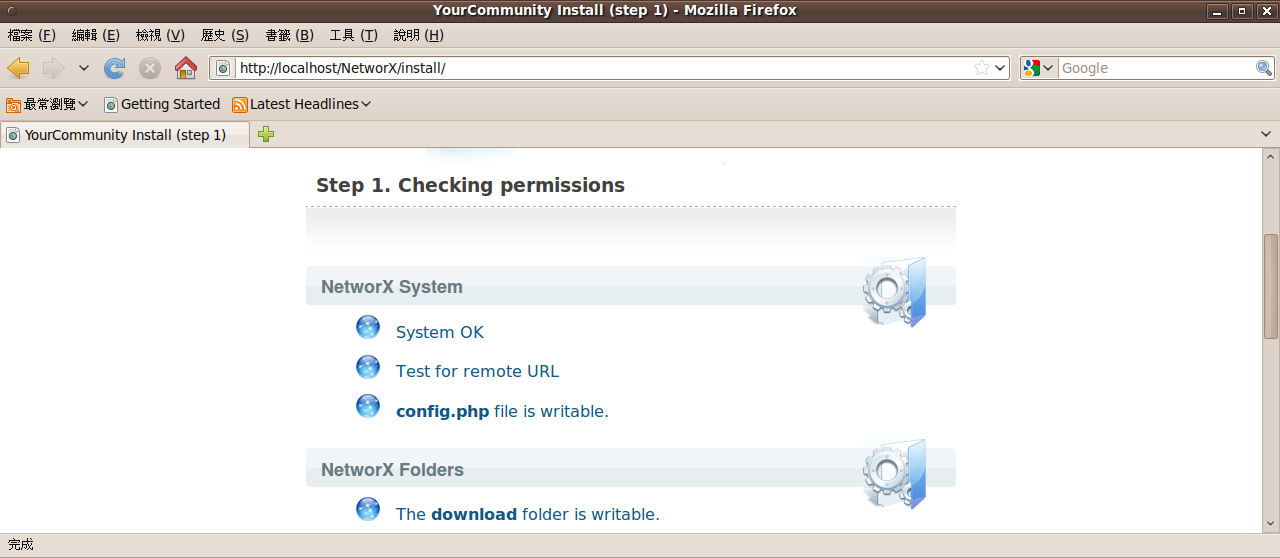This screenshot has height=558, width=1280.
Task: Click the 'Step 1. Checking permissions' heading
Action: coord(470,185)
